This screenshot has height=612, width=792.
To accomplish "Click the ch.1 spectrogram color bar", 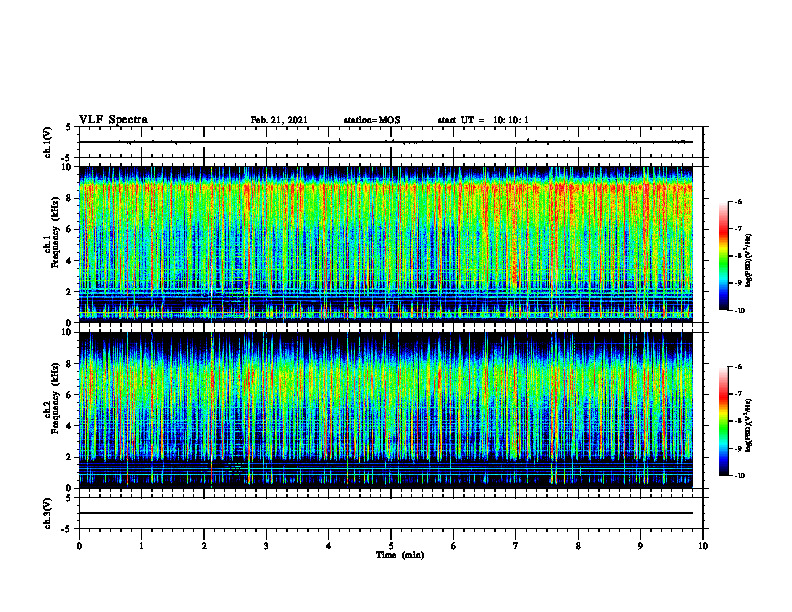I will pyautogui.click(x=724, y=256).
